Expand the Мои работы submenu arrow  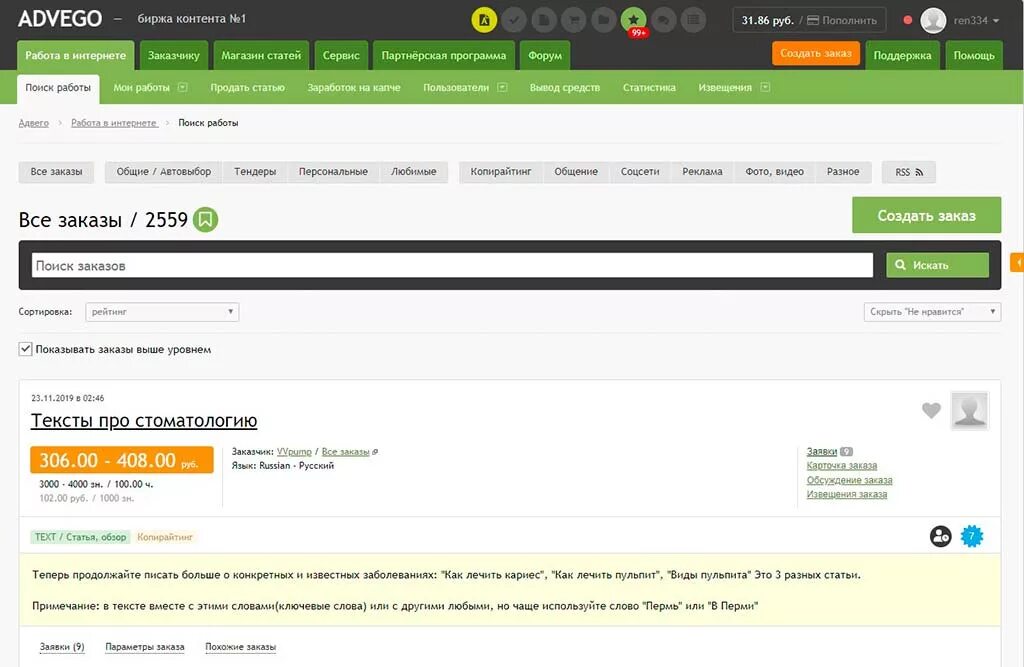183,87
